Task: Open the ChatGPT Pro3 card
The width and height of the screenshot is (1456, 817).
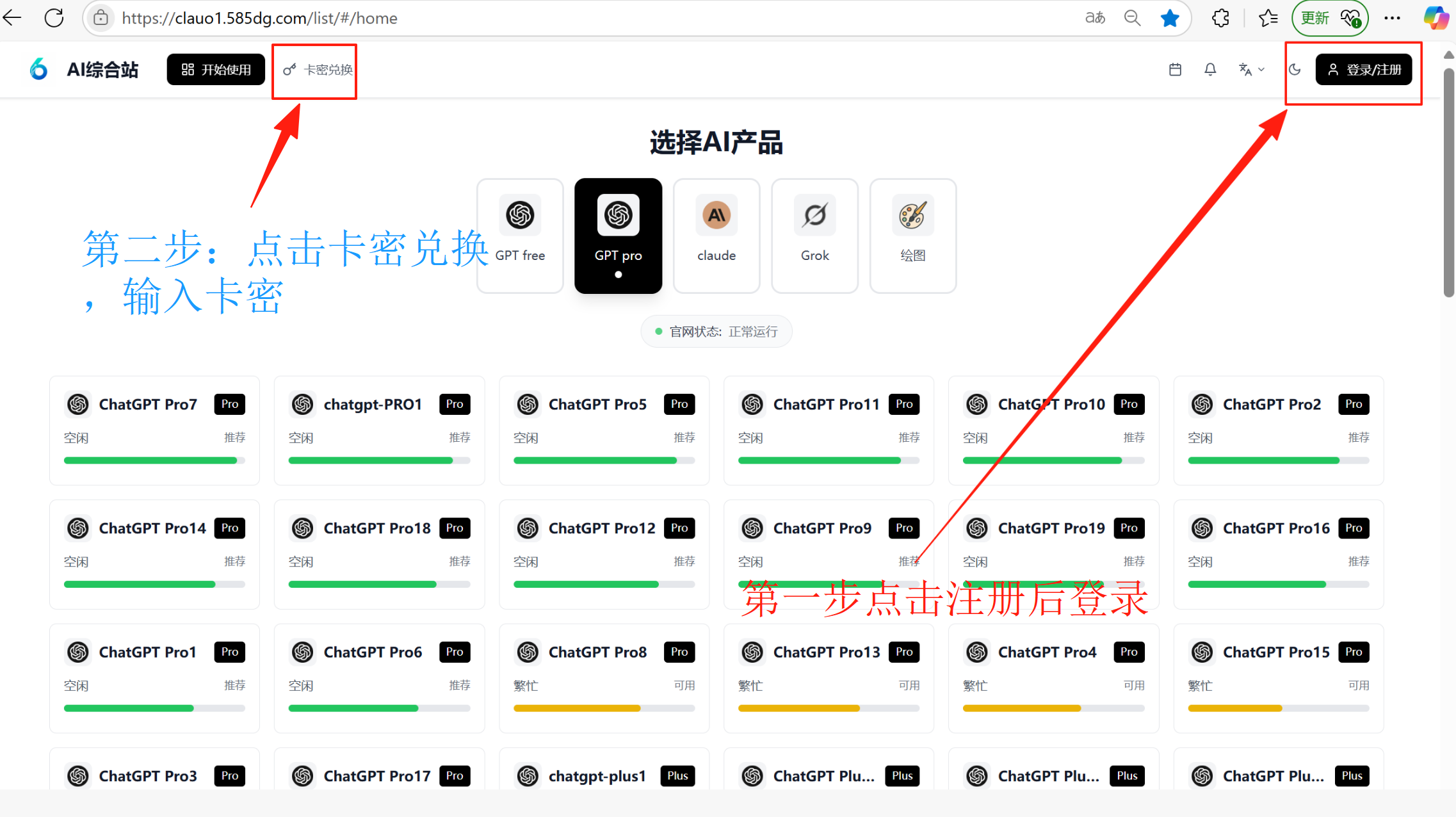Action: [x=154, y=770]
